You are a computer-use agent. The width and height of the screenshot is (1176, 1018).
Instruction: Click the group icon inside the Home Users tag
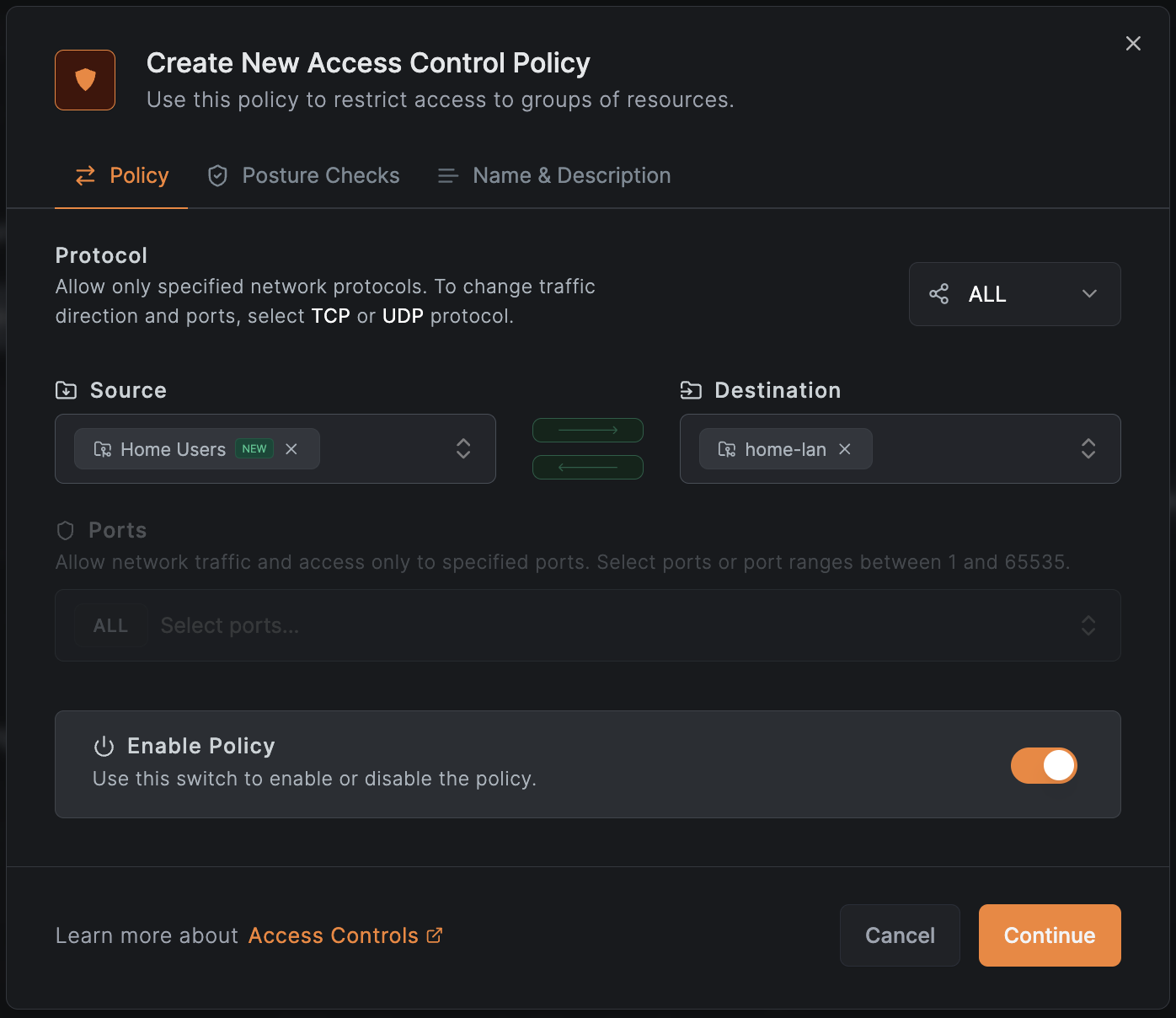tap(102, 449)
